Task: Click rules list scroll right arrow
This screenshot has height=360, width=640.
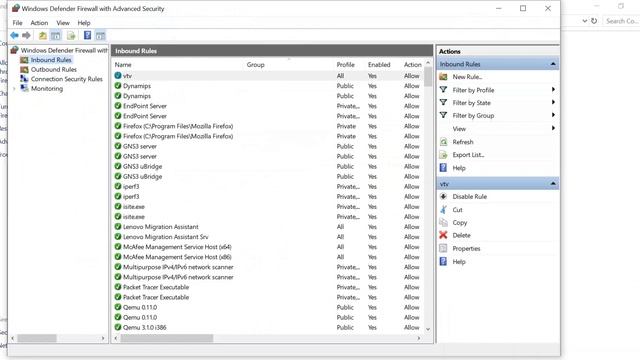Action: 419,338
